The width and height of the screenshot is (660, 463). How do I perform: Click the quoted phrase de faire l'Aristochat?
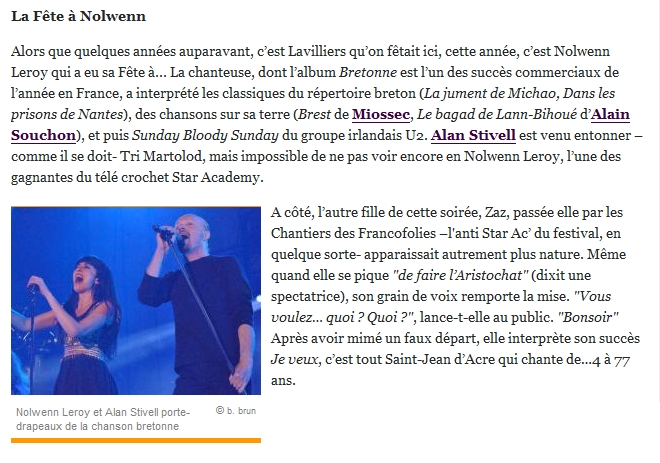[460, 276]
